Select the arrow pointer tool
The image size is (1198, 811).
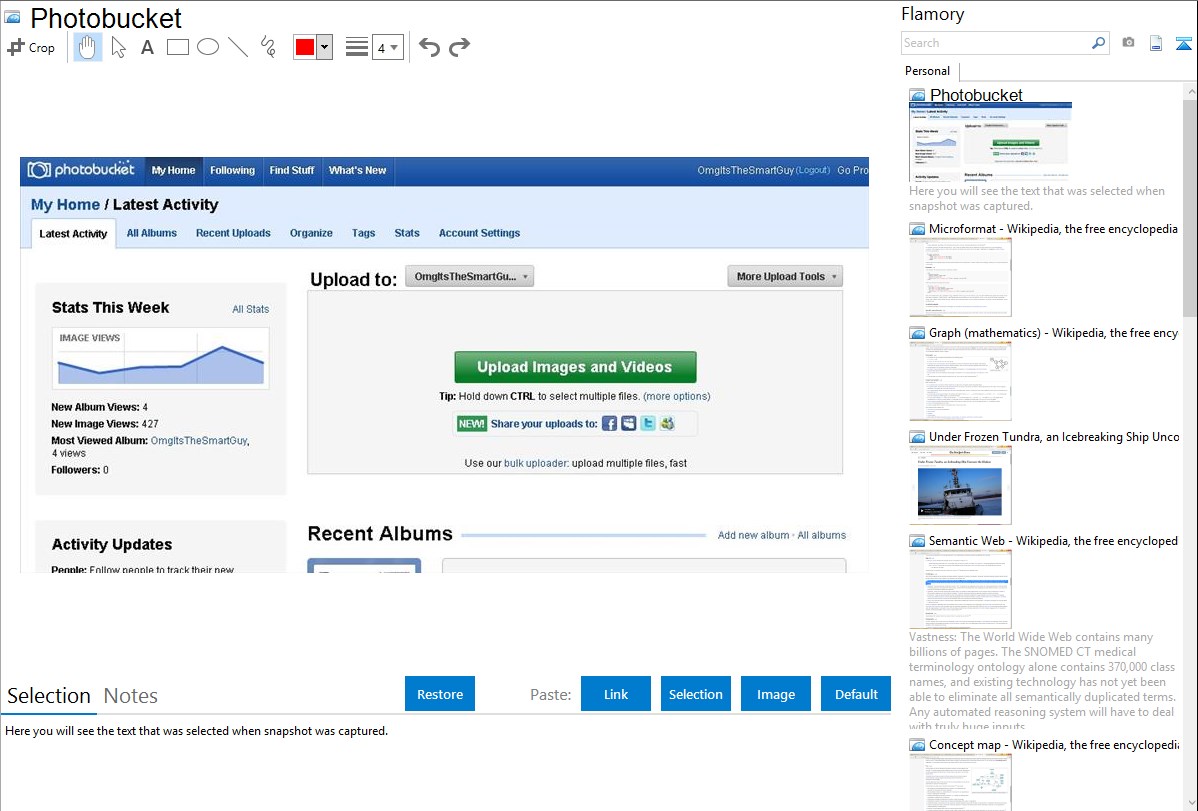118,47
